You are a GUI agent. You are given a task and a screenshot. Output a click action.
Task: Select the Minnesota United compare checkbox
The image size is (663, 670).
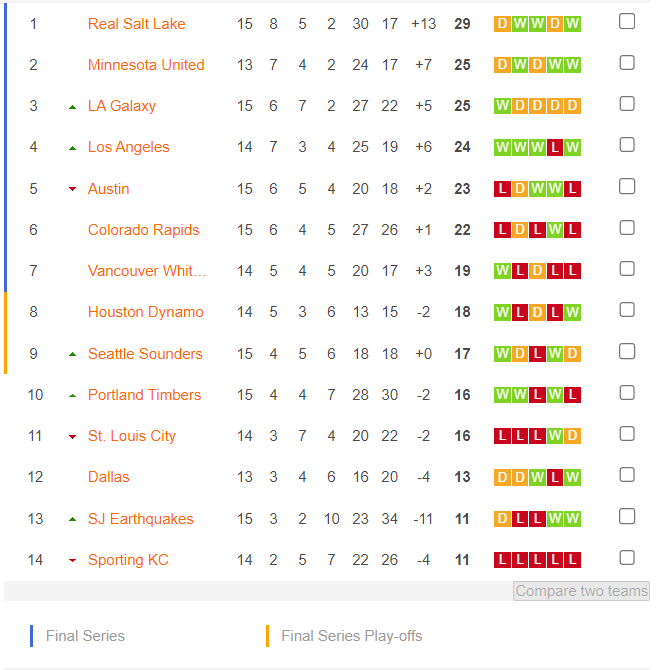tap(627, 62)
